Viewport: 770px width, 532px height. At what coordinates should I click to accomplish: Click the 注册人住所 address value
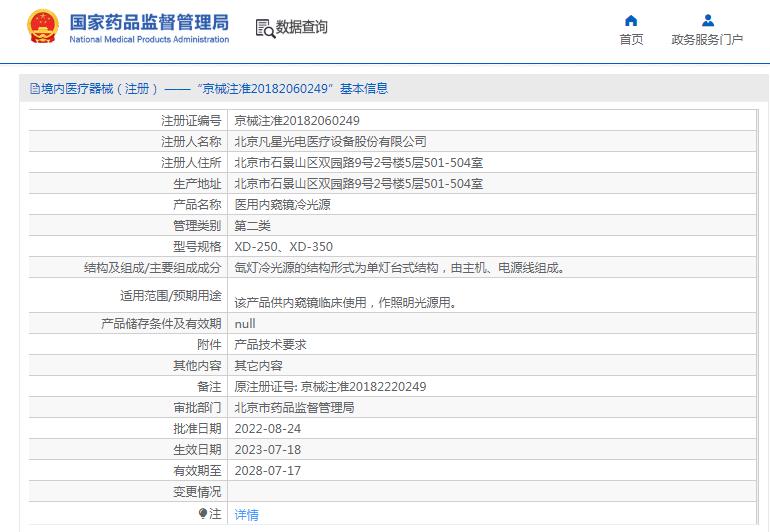pos(358,163)
